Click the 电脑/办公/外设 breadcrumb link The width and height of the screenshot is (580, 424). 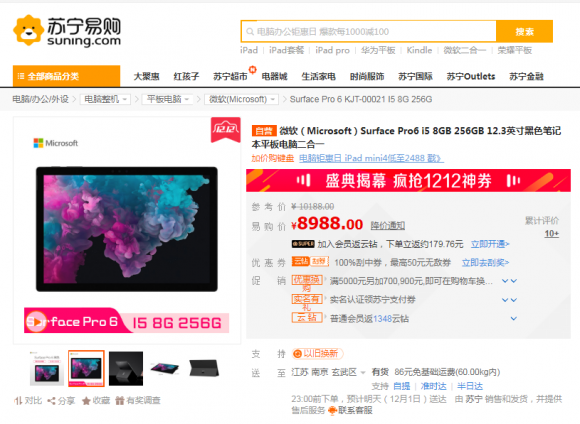(40, 99)
